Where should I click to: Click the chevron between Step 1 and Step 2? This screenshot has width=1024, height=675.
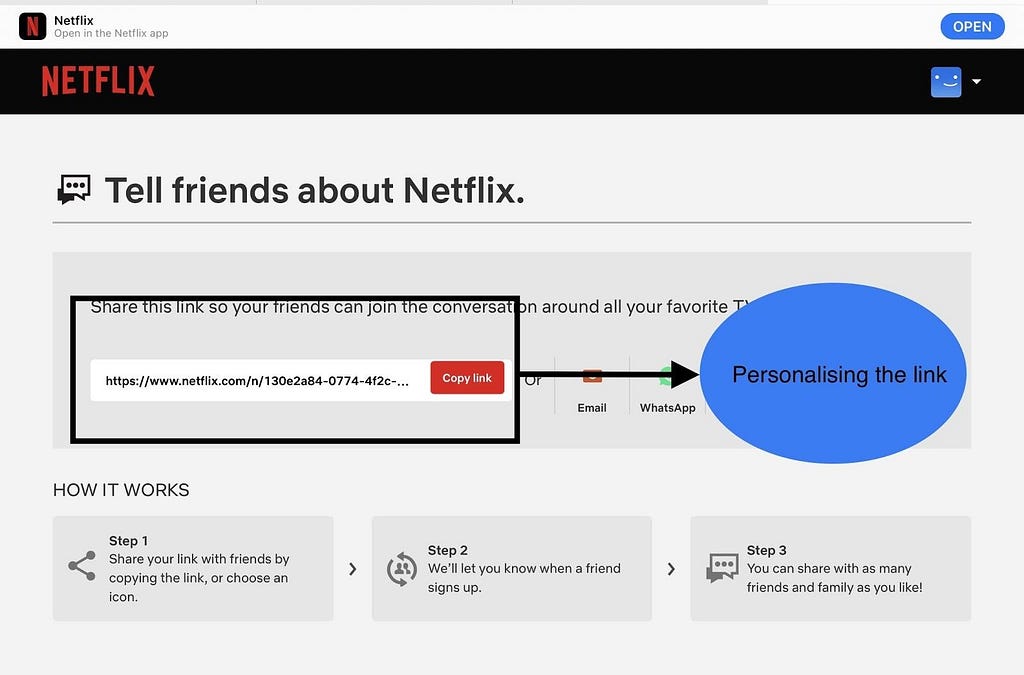pos(353,569)
